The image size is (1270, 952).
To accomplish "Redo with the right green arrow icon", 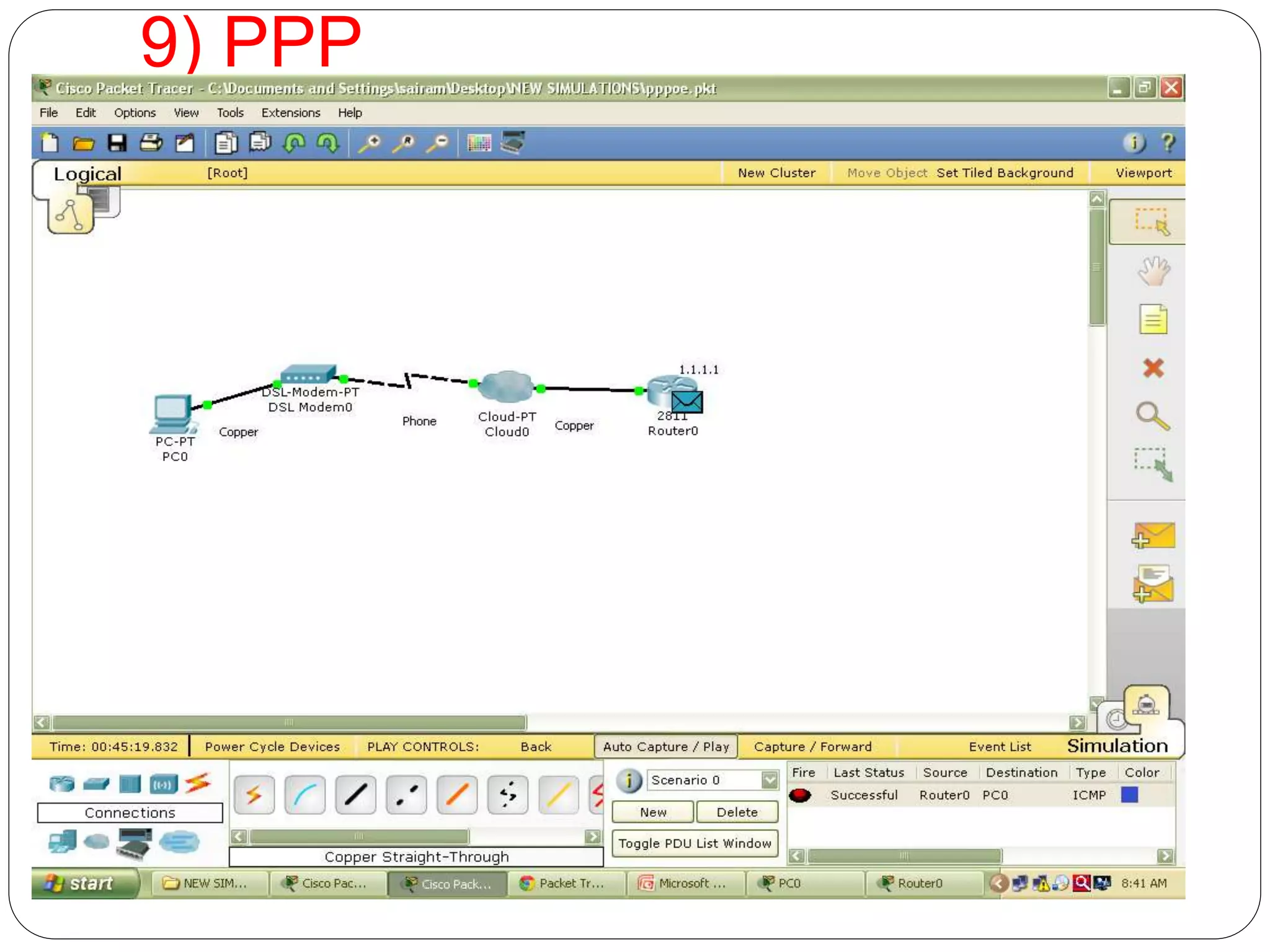I will pos(327,143).
